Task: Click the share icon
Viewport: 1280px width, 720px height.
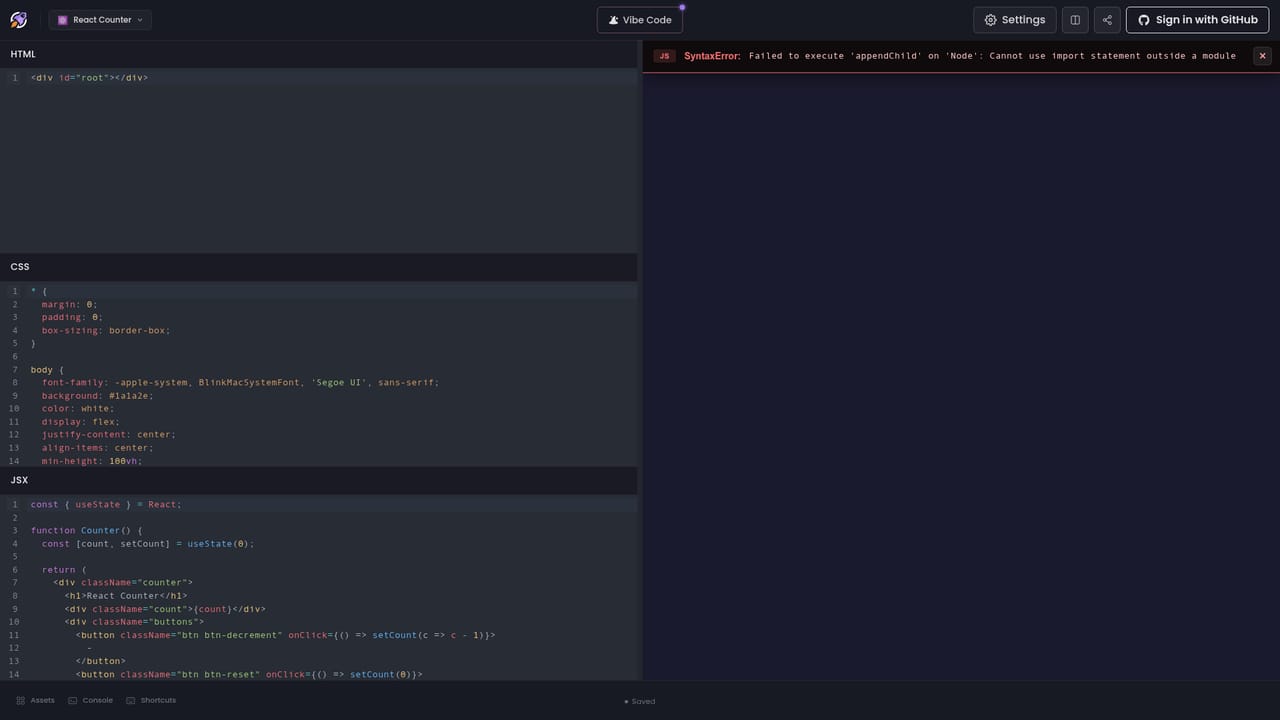Action: pos(1107,20)
